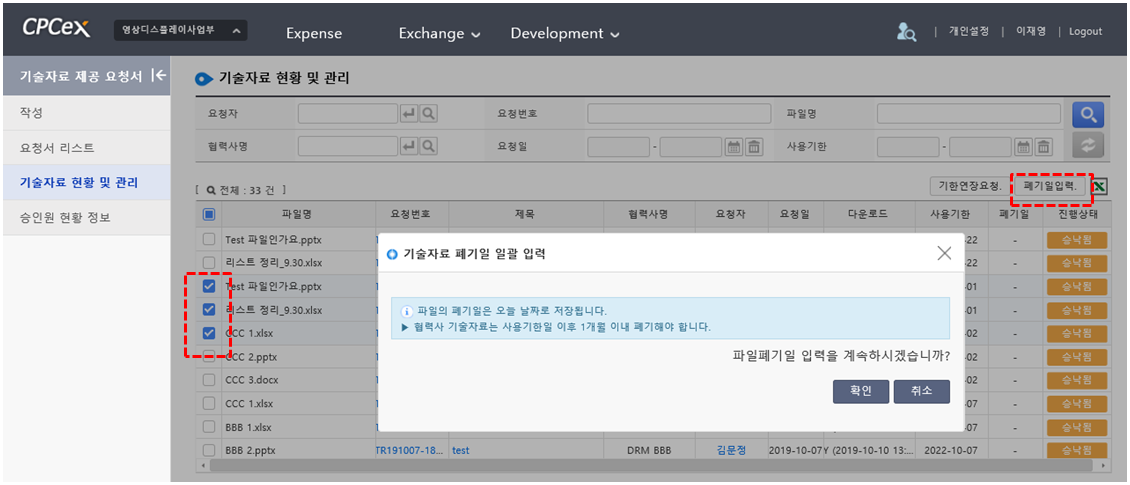Click the gray refresh/reset filter icon

pyautogui.click(x=1088, y=147)
